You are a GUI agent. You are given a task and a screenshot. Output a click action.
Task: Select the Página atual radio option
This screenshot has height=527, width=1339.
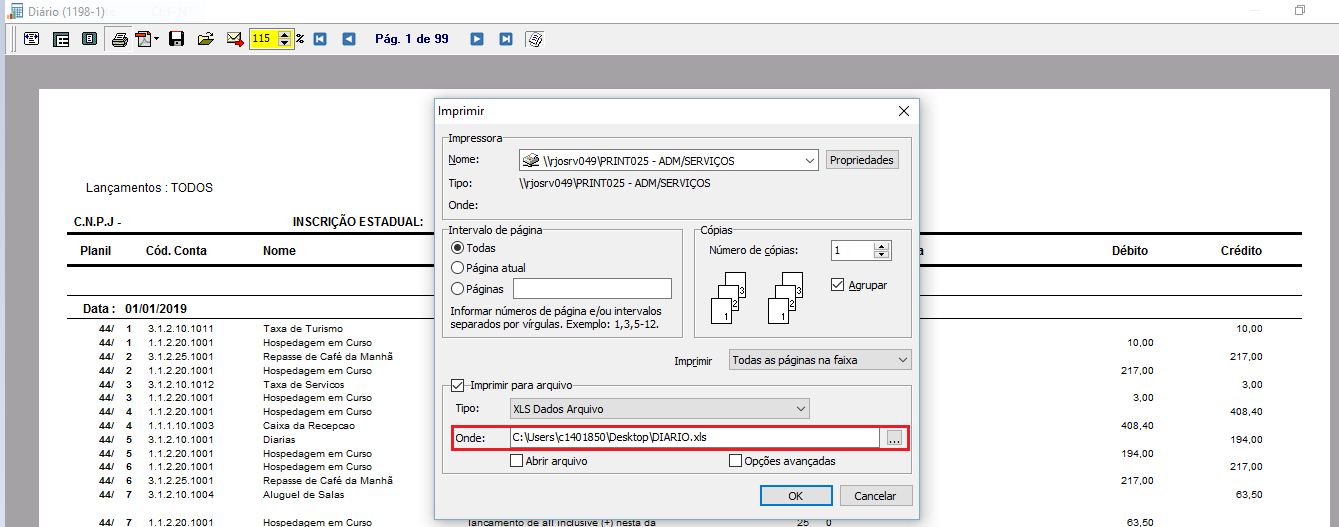[x=458, y=268]
